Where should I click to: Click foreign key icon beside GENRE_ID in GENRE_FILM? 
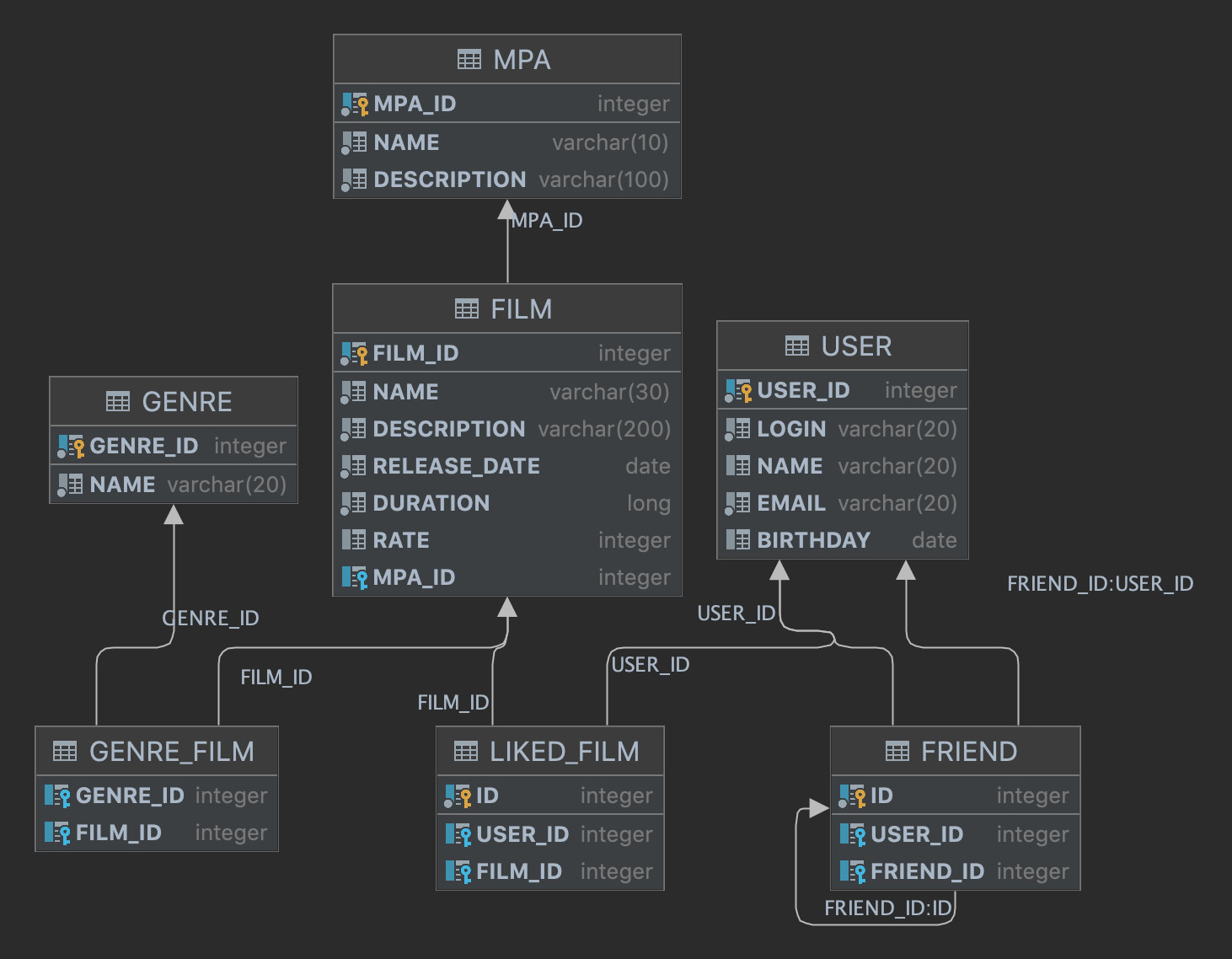(57, 796)
